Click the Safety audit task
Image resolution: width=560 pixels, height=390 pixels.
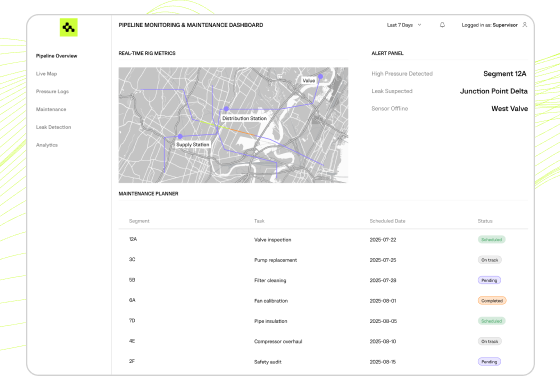268,362
